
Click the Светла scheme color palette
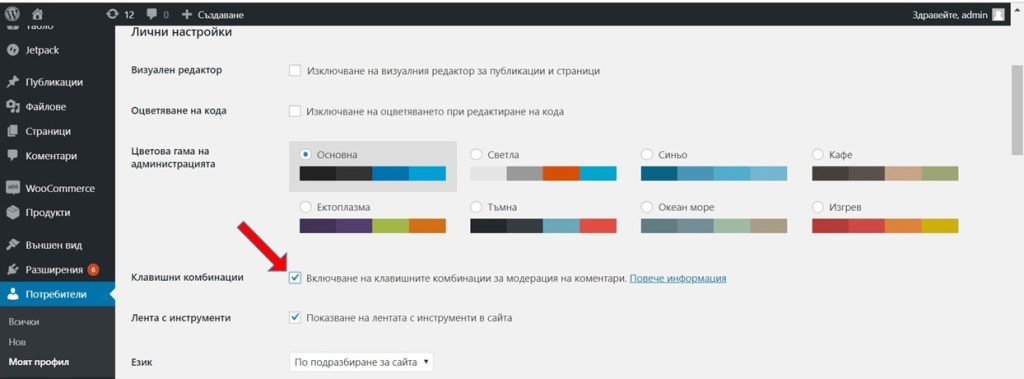543,173
